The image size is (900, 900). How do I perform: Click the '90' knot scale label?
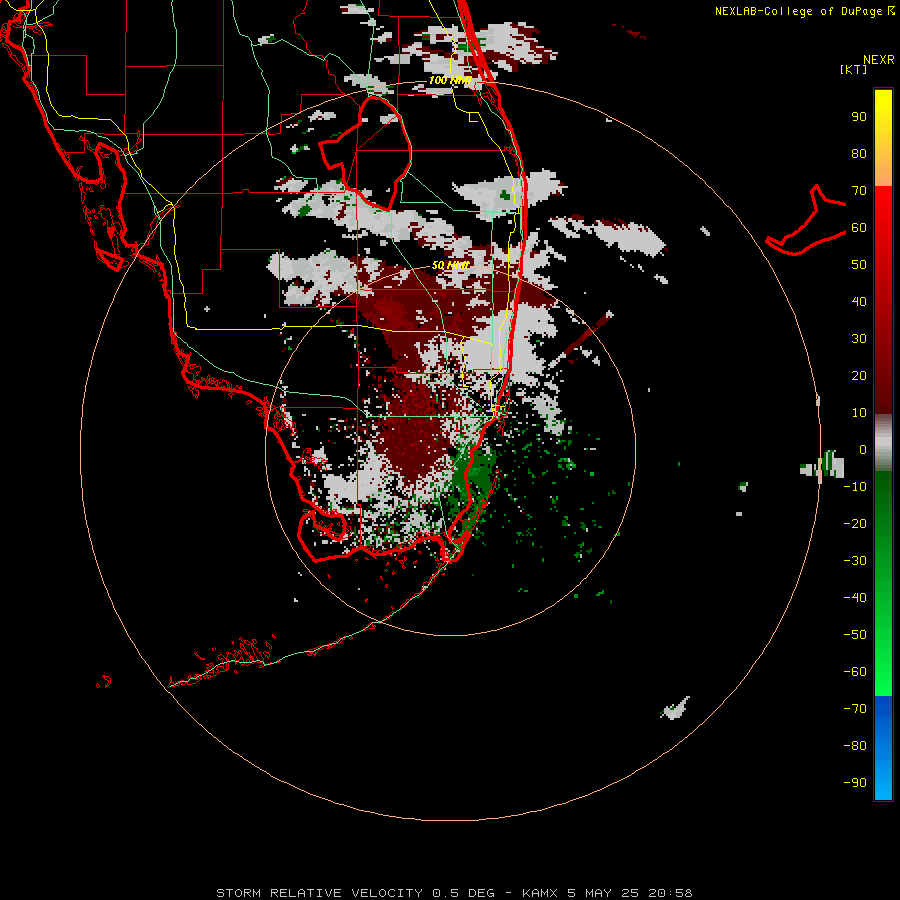(859, 117)
